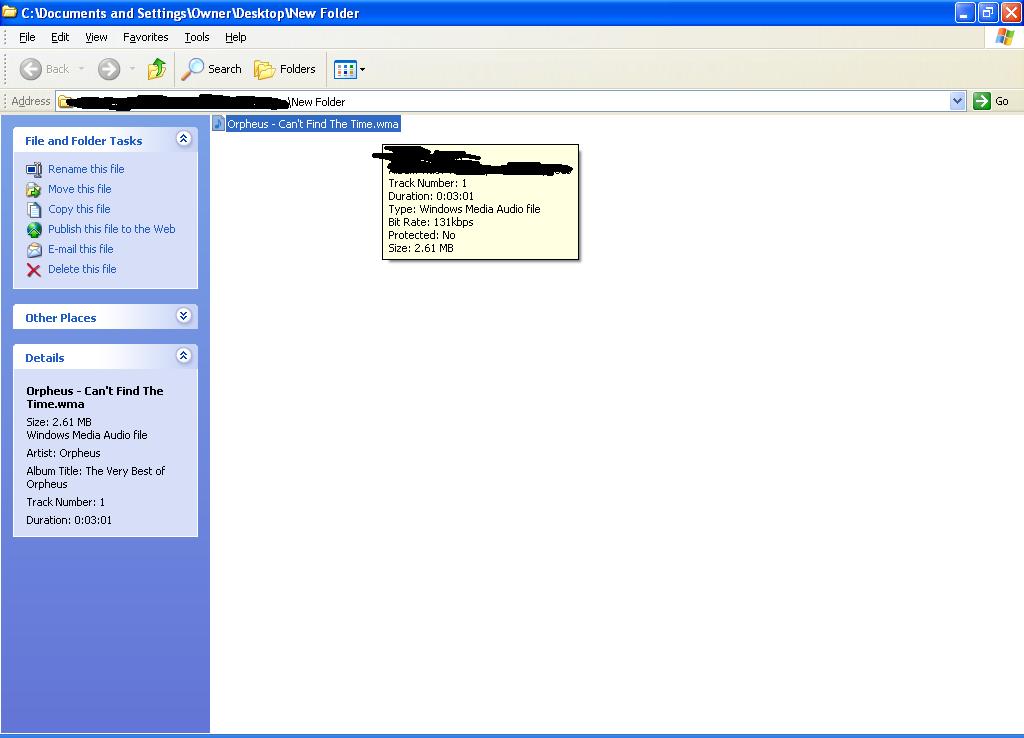
Task: Open the Edit menu
Action: pos(60,37)
